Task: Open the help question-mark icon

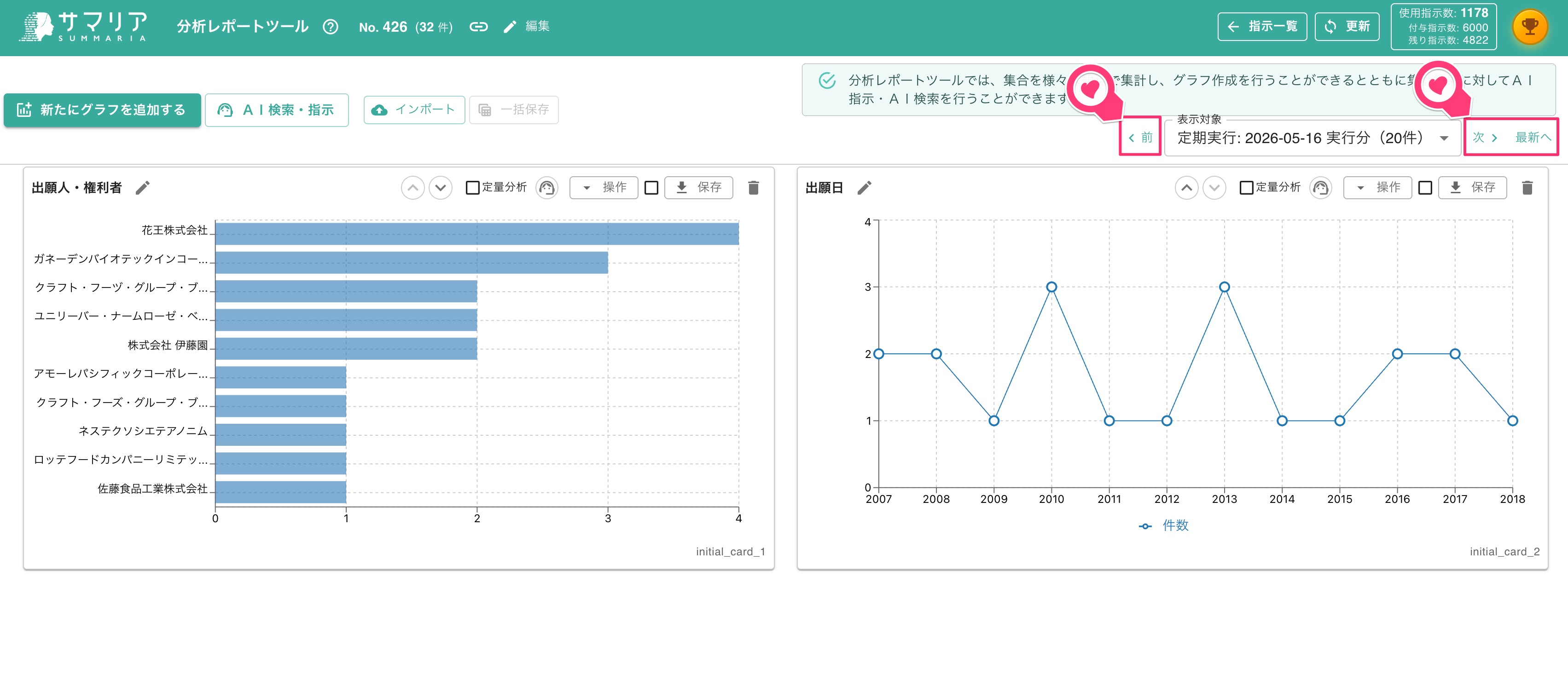Action: pyautogui.click(x=331, y=27)
